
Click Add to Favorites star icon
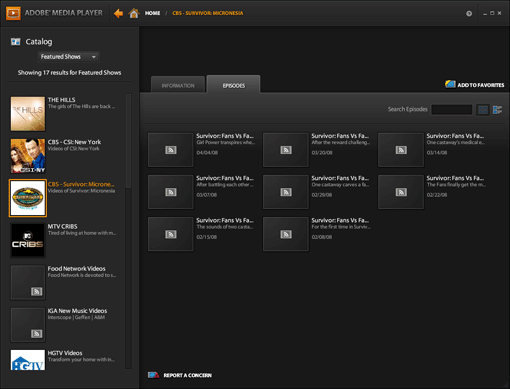(x=450, y=84)
